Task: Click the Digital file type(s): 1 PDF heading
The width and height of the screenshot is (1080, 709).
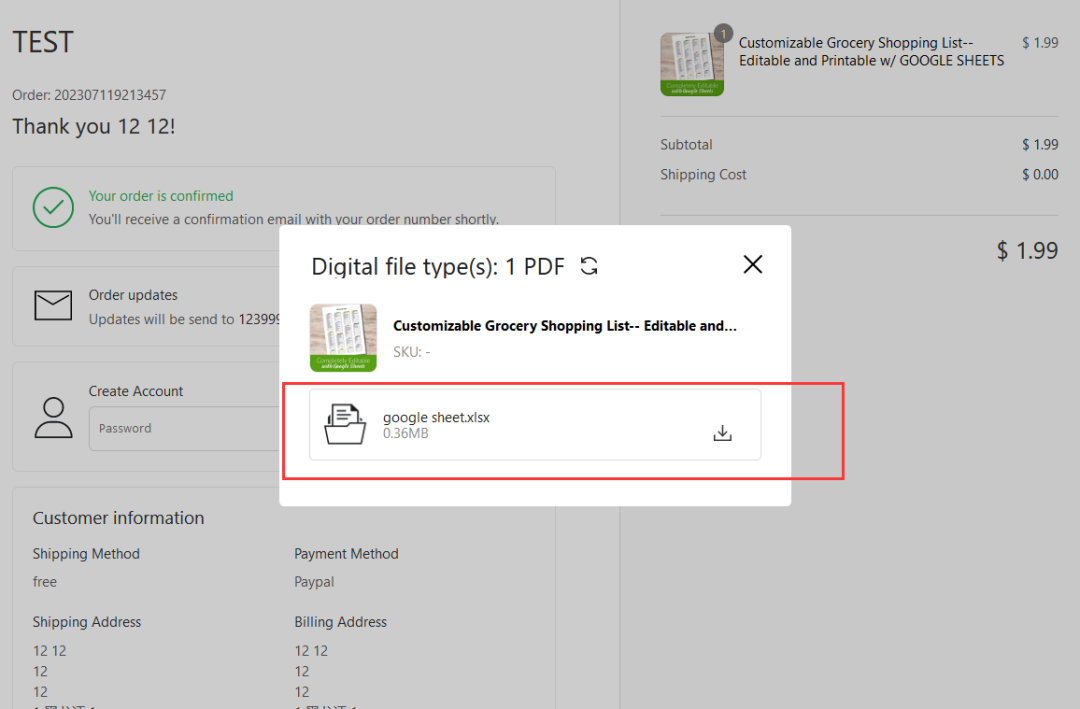Action: (x=437, y=267)
